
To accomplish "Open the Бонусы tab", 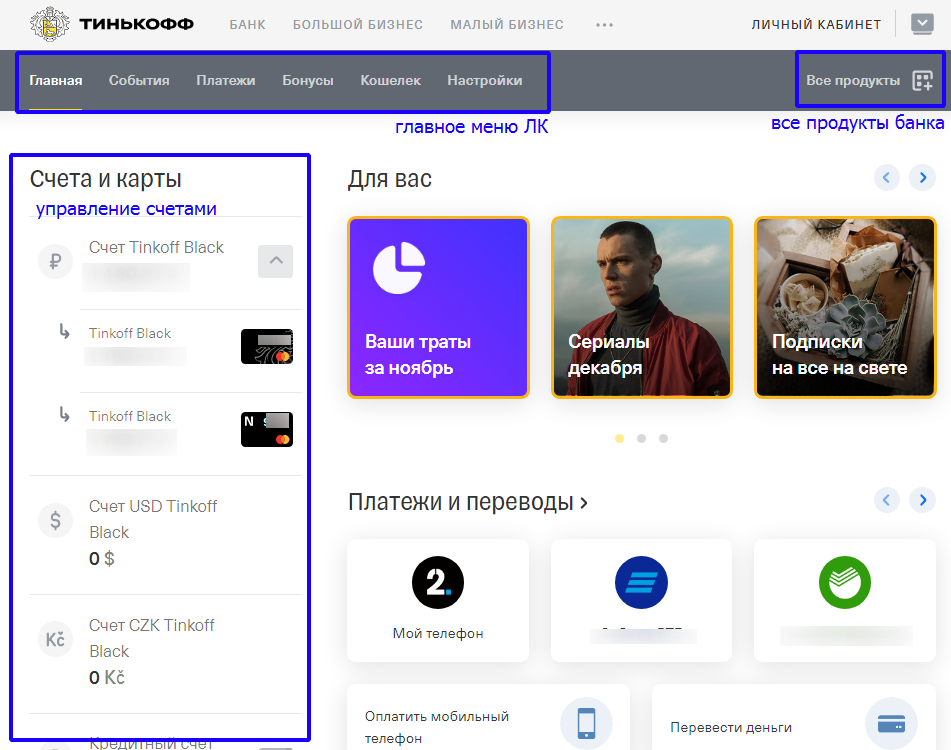I will 308,81.
